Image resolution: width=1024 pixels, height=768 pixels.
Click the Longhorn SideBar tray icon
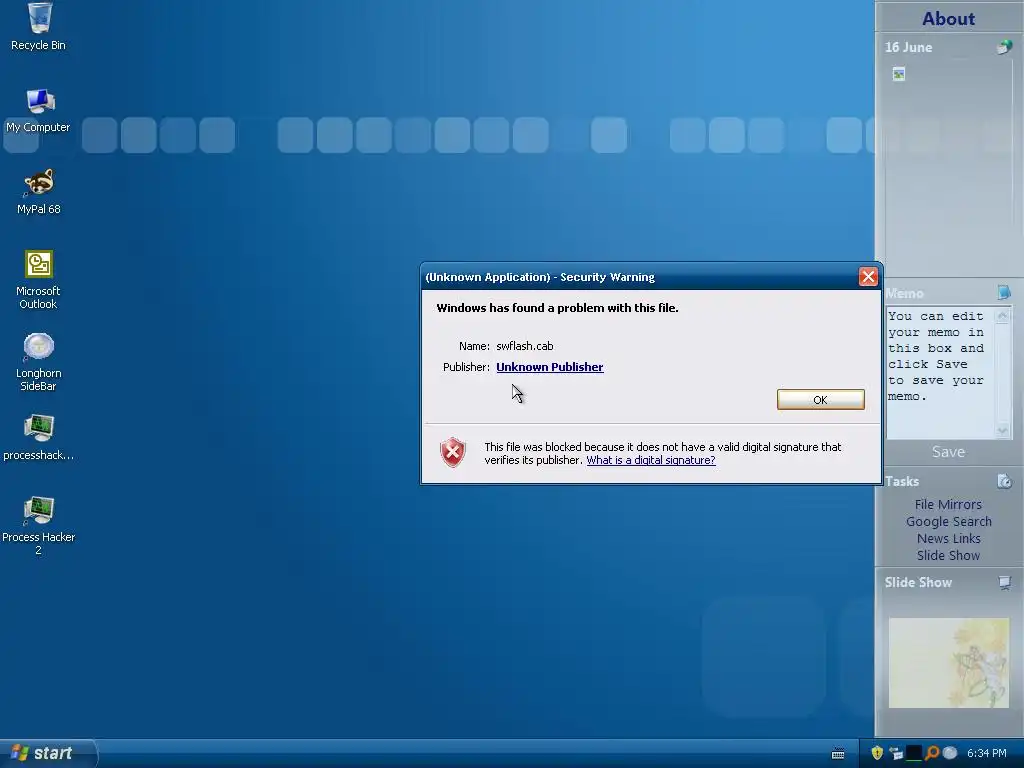[x=950, y=753]
